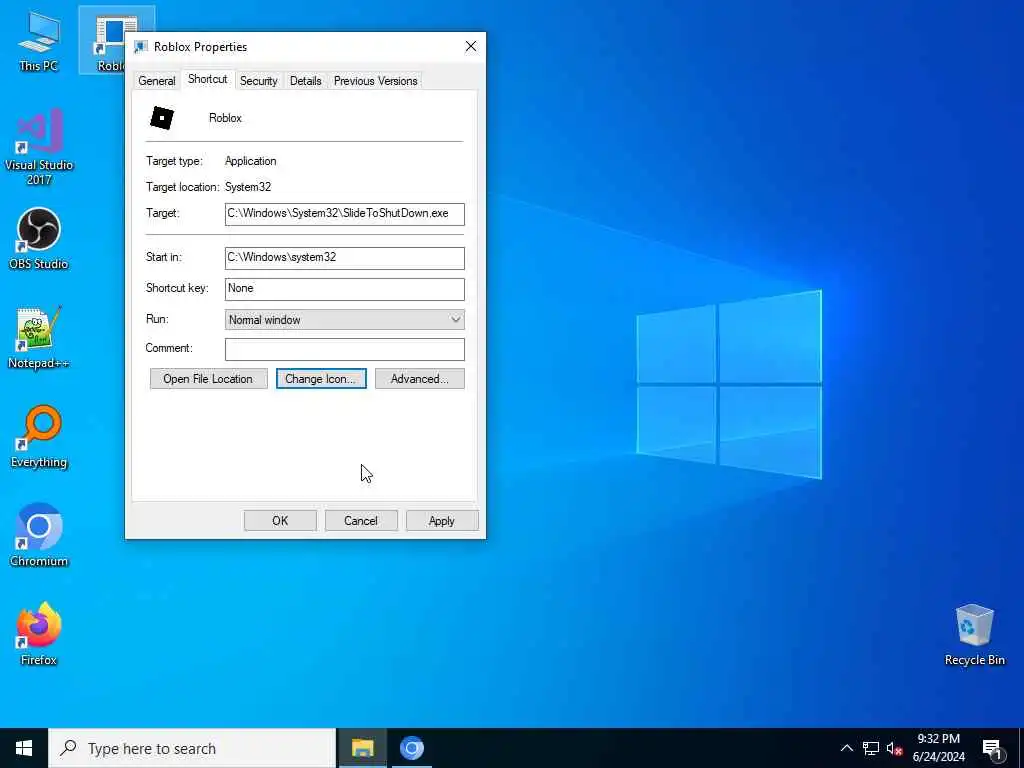Image resolution: width=1024 pixels, height=768 pixels.
Task: Switch to the General tab
Action: coord(157,81)
